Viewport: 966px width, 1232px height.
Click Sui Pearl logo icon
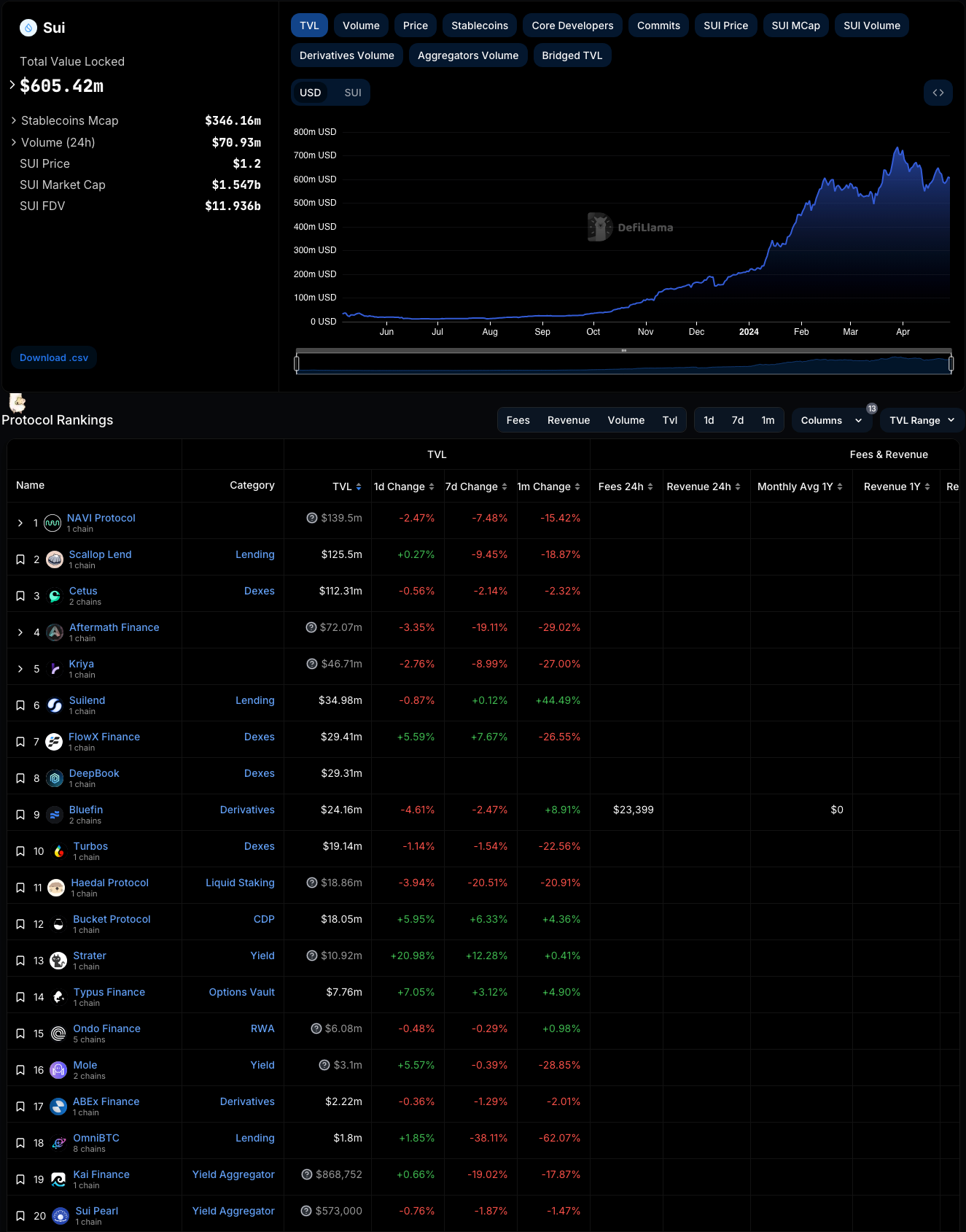(x=61, y=1216)
